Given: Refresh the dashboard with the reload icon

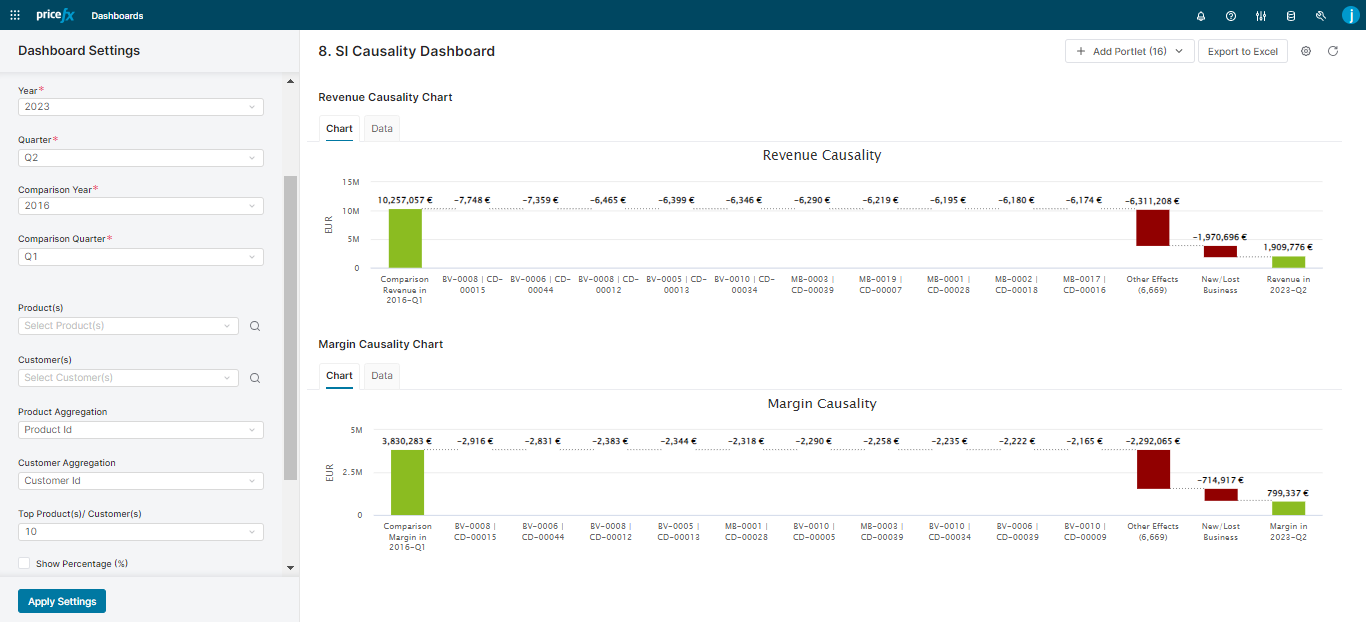Looking at the screenshot, I should pos(1333,51).
